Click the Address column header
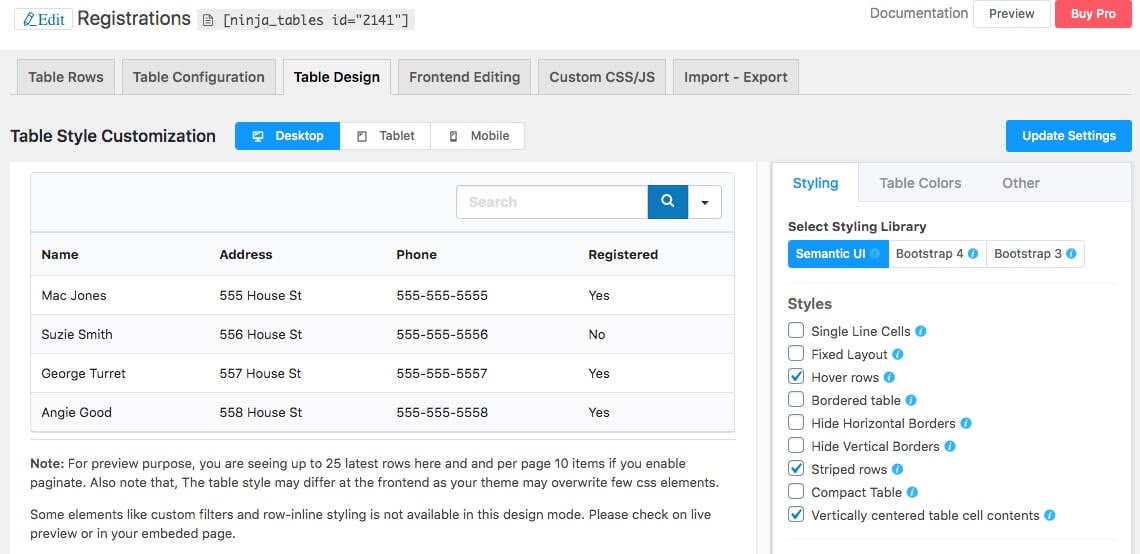Viewport: 1140px width, 554px height. click(x=246, y=254)
